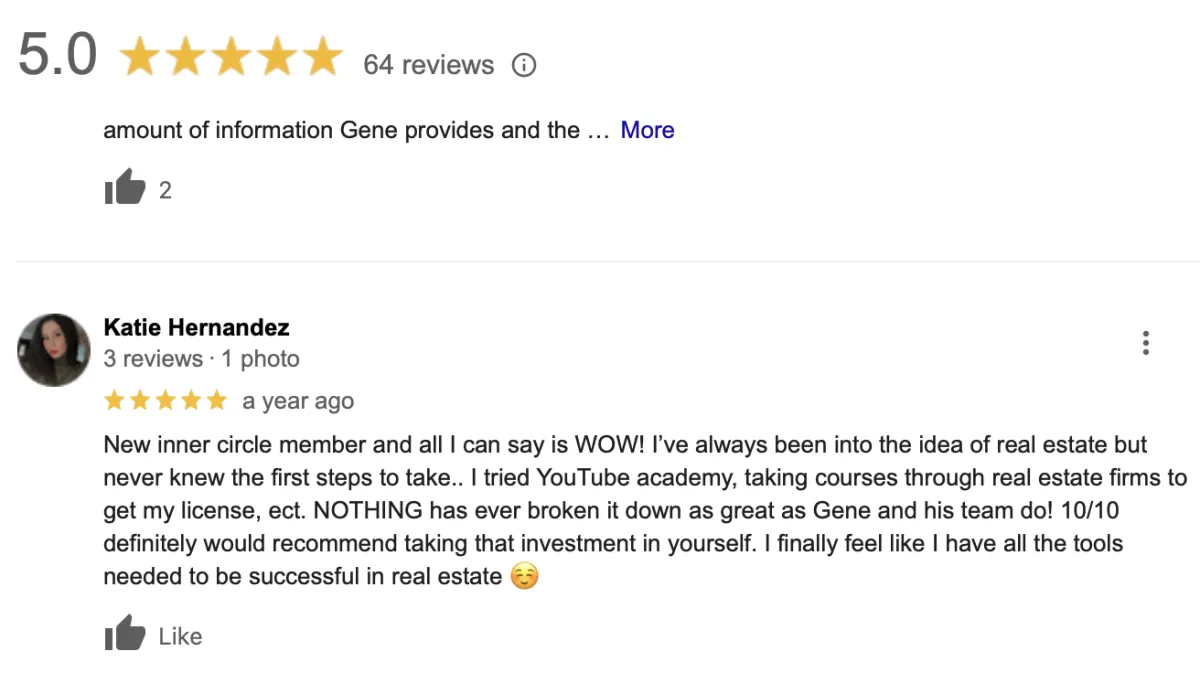
Task: Click the 'a year ago' review timestamp
Action: click(298, 401)
